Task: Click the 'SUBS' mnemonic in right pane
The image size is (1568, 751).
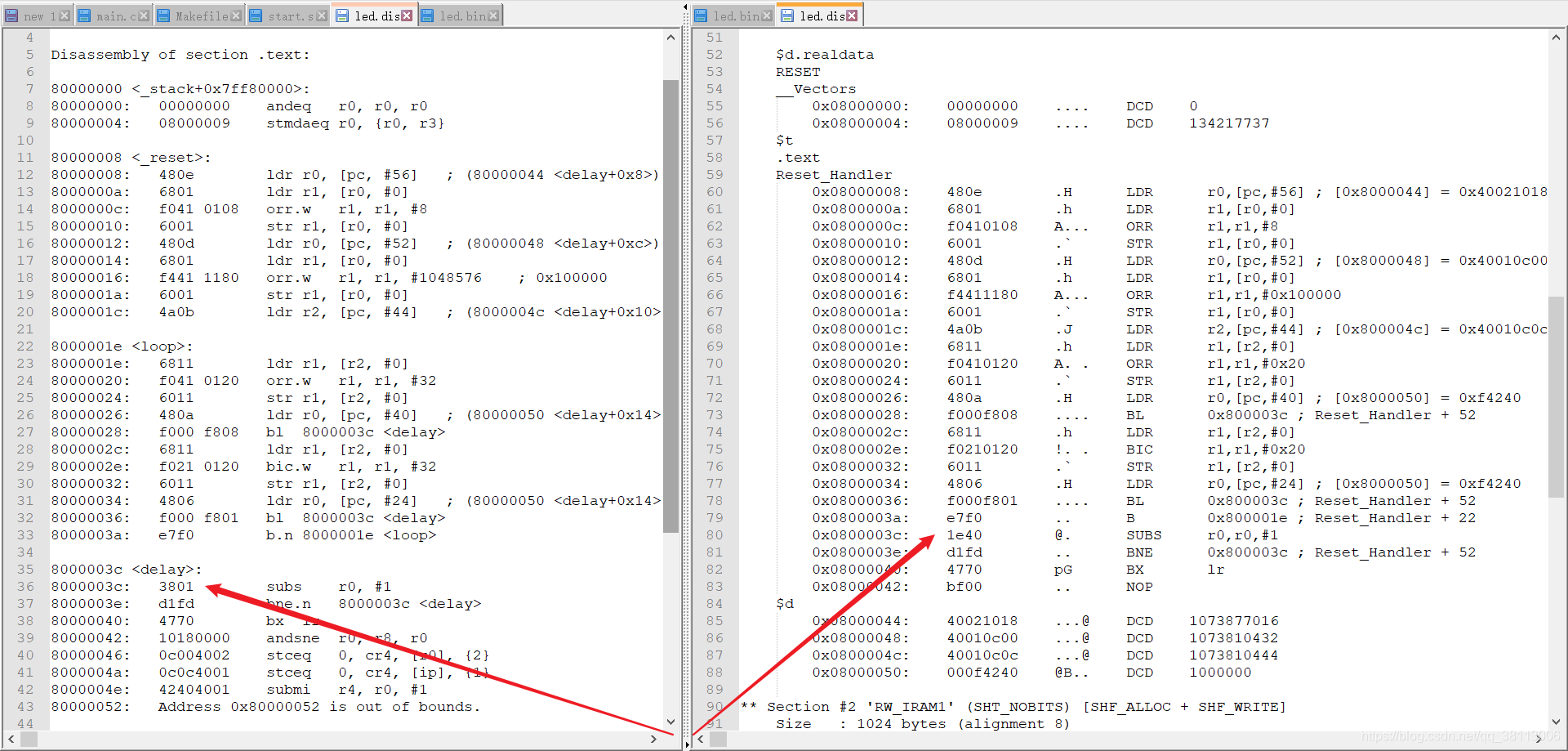Action: coord(1144,535)
